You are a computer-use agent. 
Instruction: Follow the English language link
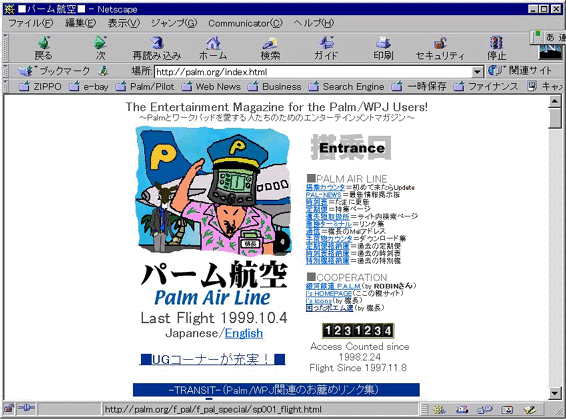pyautogui.click(x=244, y=333)
